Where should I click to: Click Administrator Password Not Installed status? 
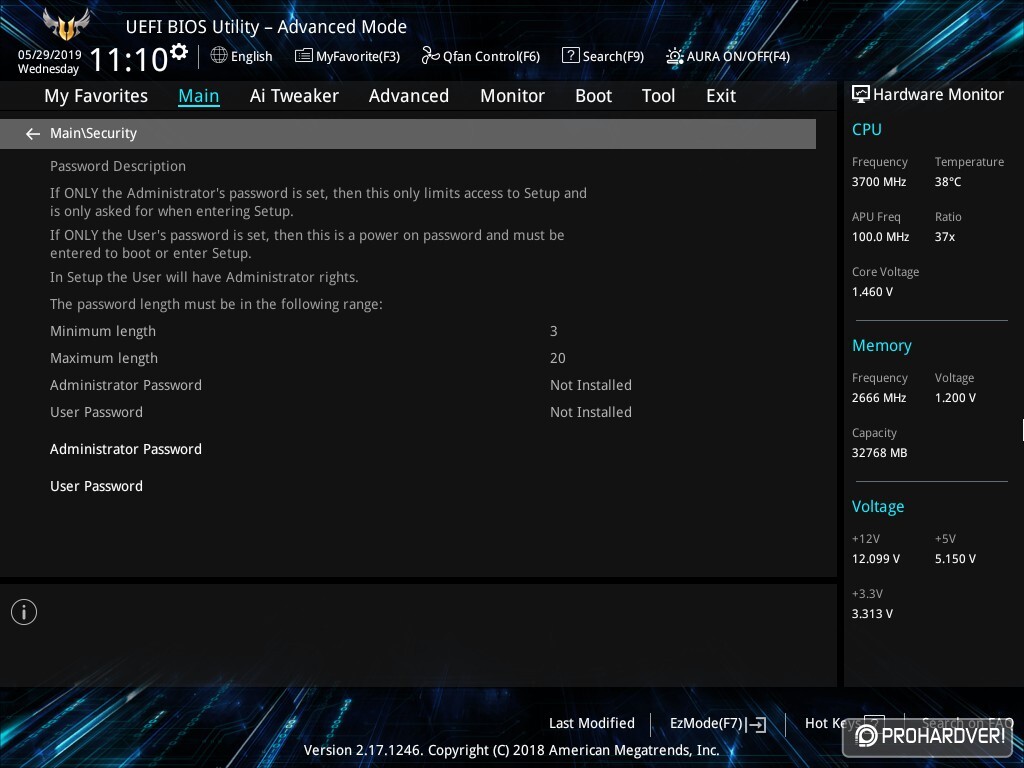[590, 385]
